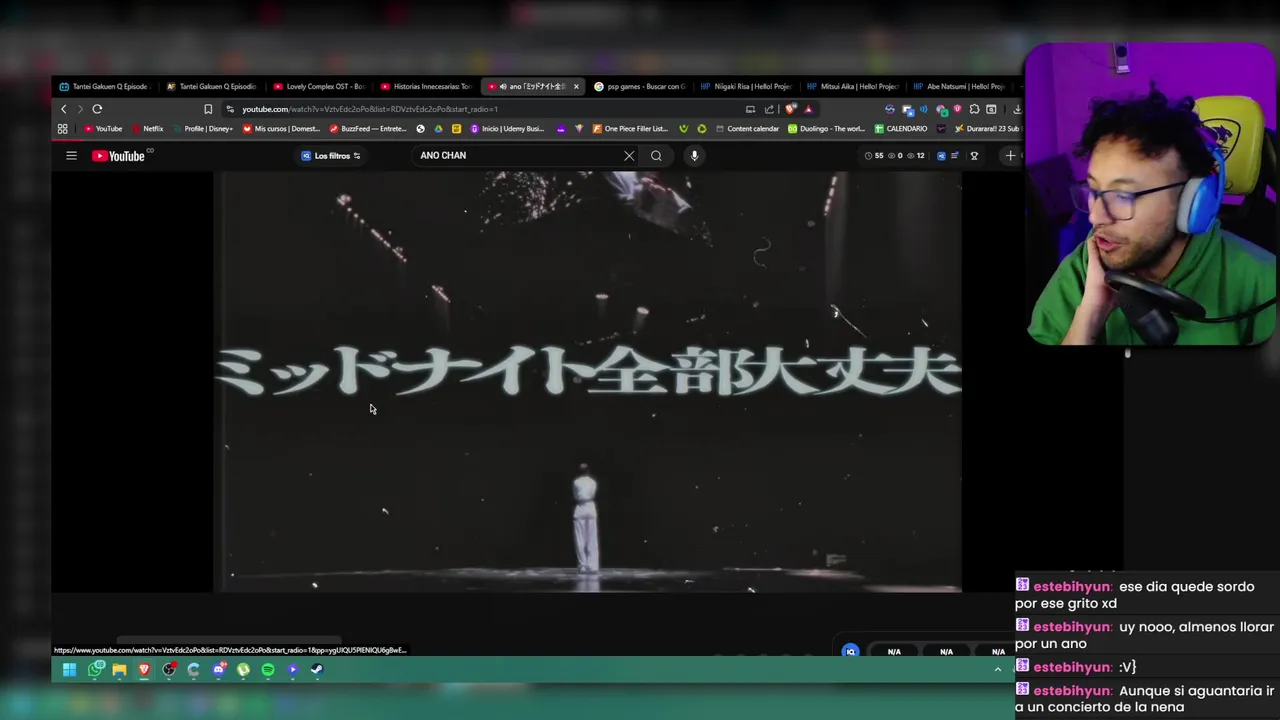Switch to Abe Natsumi Hello! Project tab
The height and width of the screenshot is (720, 1280).
[959, 87]
